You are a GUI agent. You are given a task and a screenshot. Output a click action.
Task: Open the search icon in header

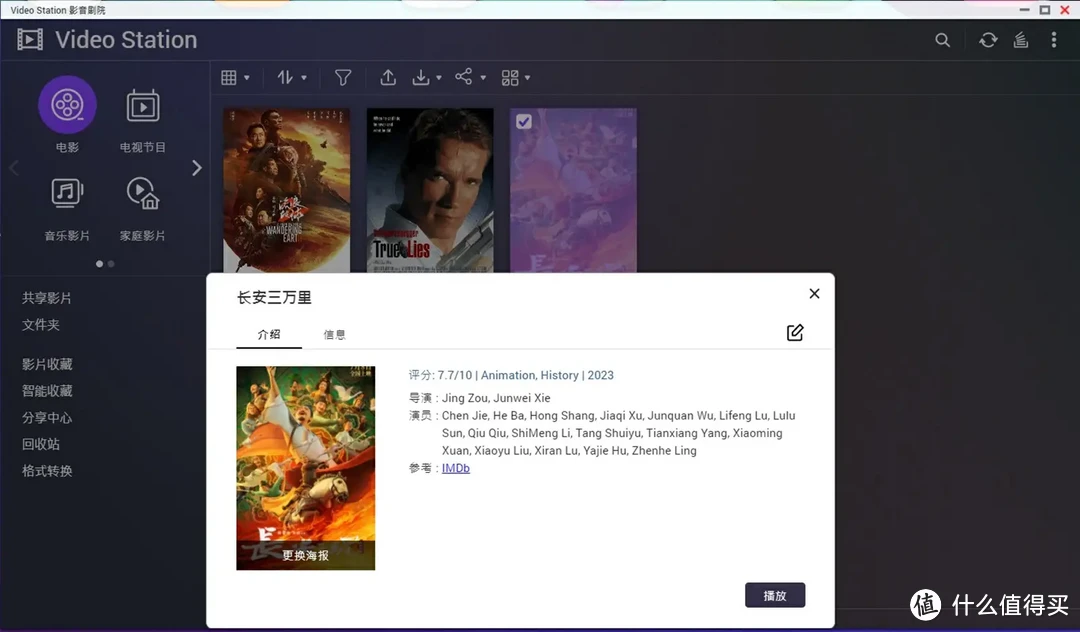click(x=942, y=40)
